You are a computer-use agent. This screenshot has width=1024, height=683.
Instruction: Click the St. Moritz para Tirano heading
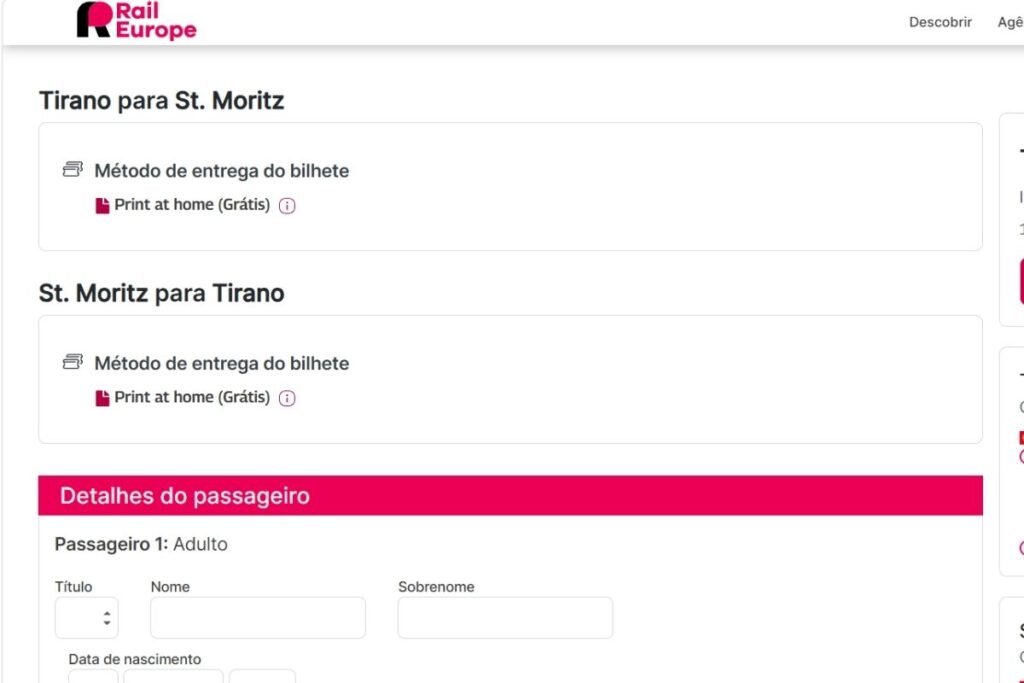point(162,293)
